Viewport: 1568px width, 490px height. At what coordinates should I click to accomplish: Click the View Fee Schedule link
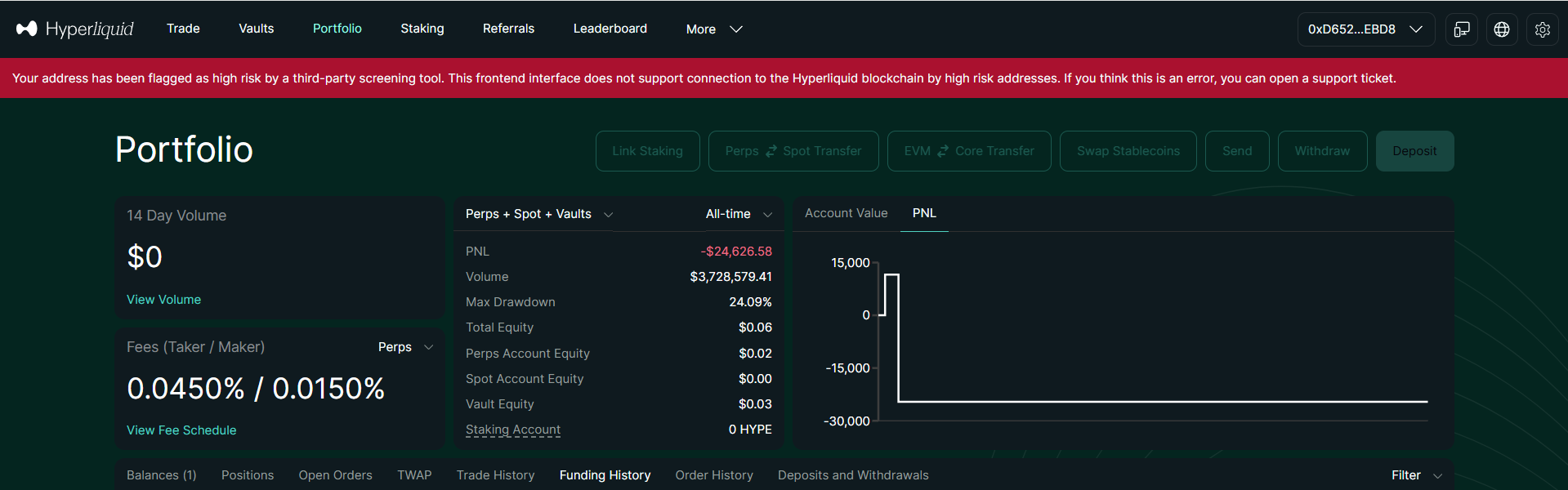(181, 430)
